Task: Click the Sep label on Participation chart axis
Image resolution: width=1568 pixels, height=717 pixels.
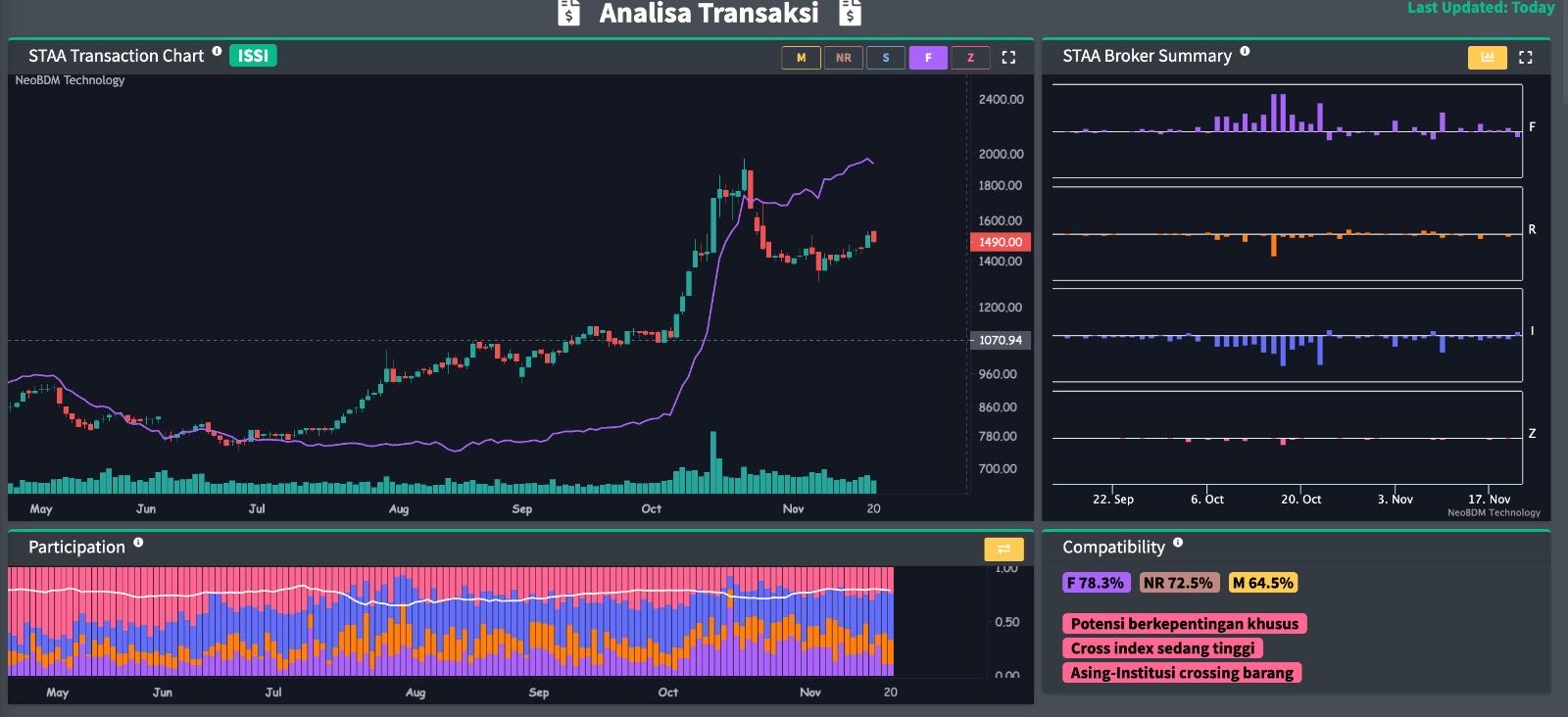Action: point(539,692)
